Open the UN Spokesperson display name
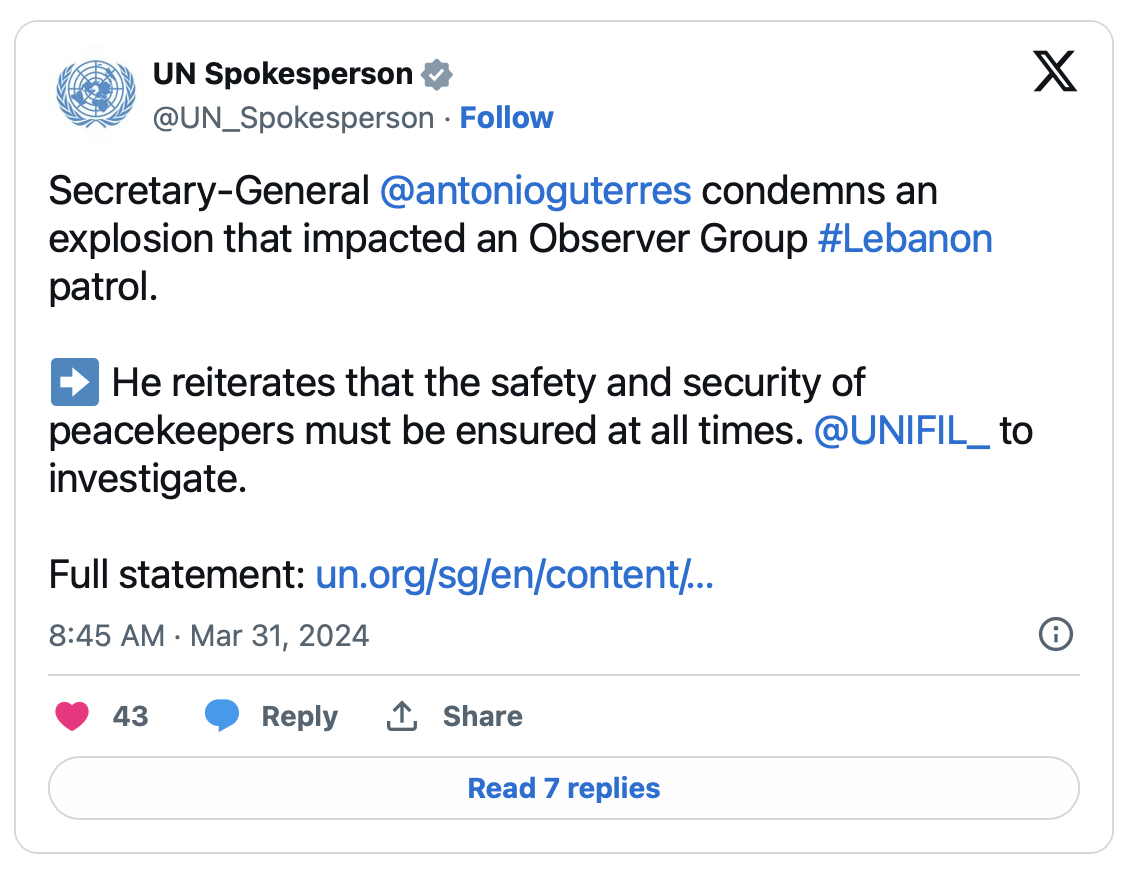The image size is (1126, 870). (x=283, y=74)
